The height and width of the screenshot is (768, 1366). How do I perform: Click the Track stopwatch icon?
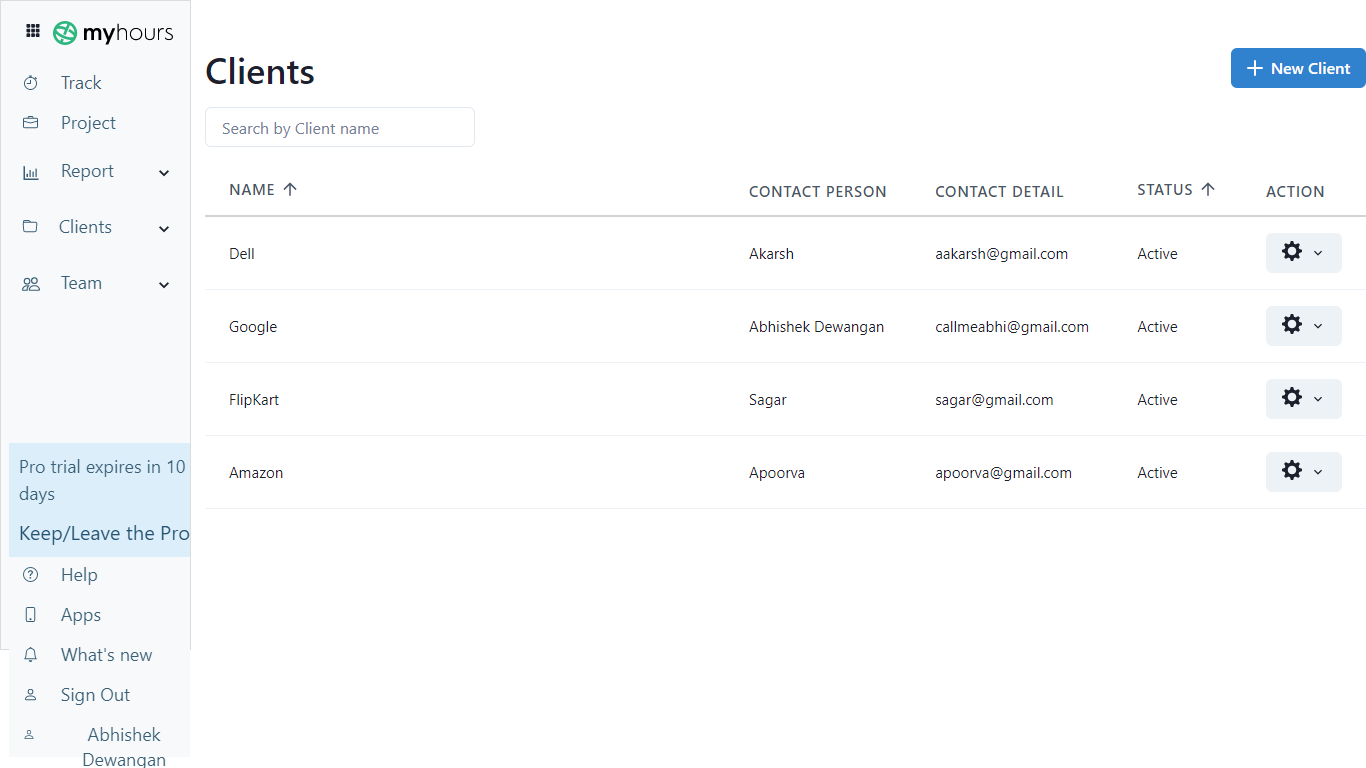coord(31,83)
